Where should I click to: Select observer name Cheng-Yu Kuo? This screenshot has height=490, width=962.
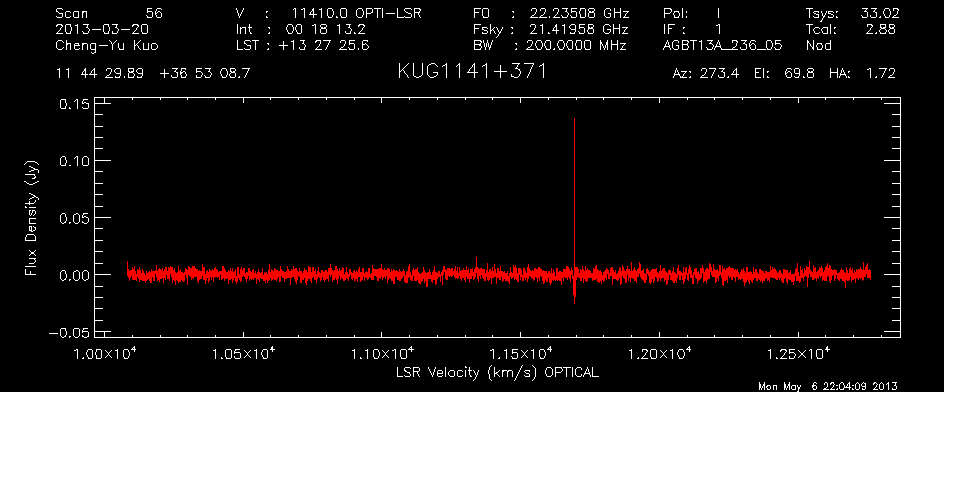pos(107,45)
